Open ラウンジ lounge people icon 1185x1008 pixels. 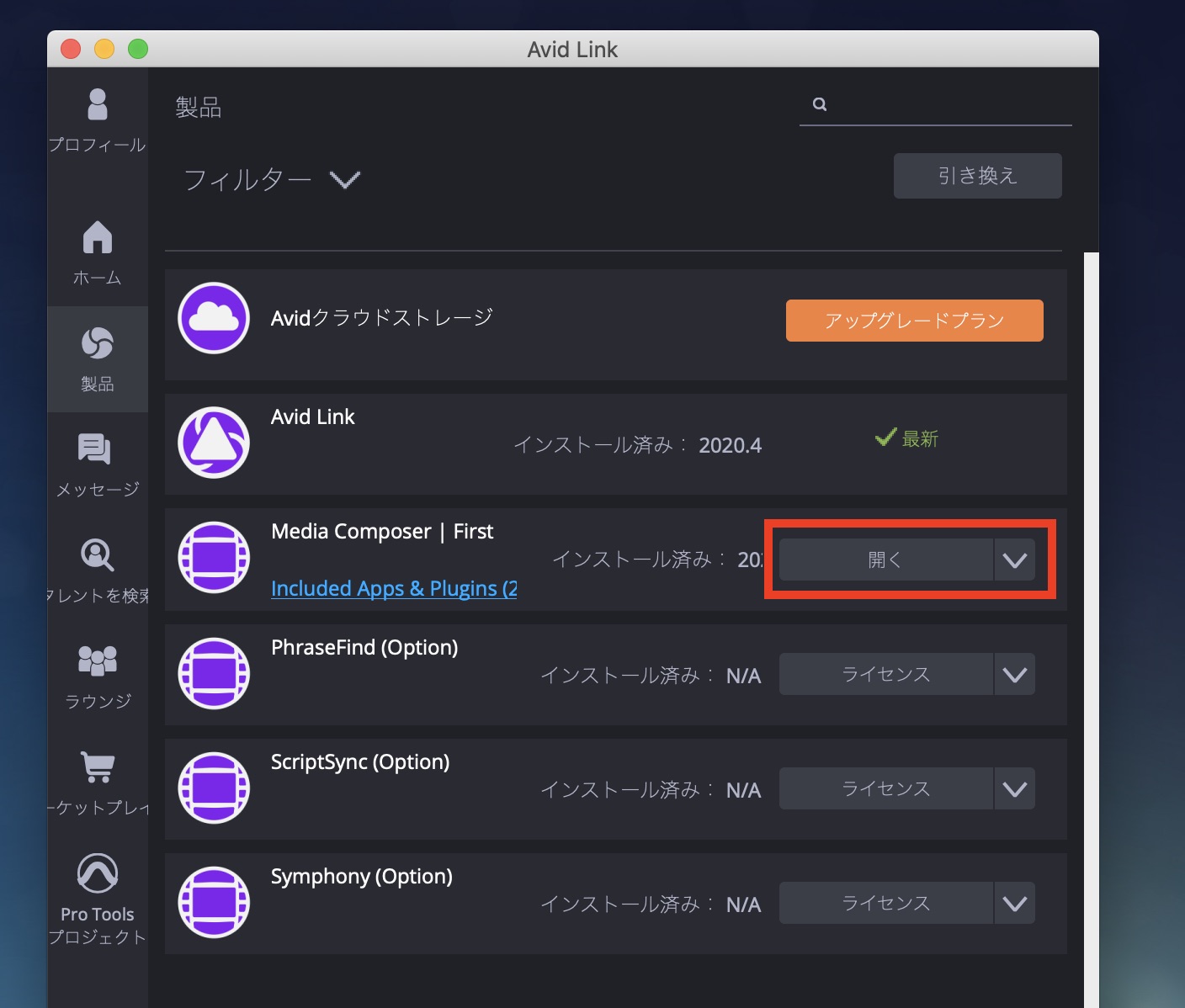point(98,661)
